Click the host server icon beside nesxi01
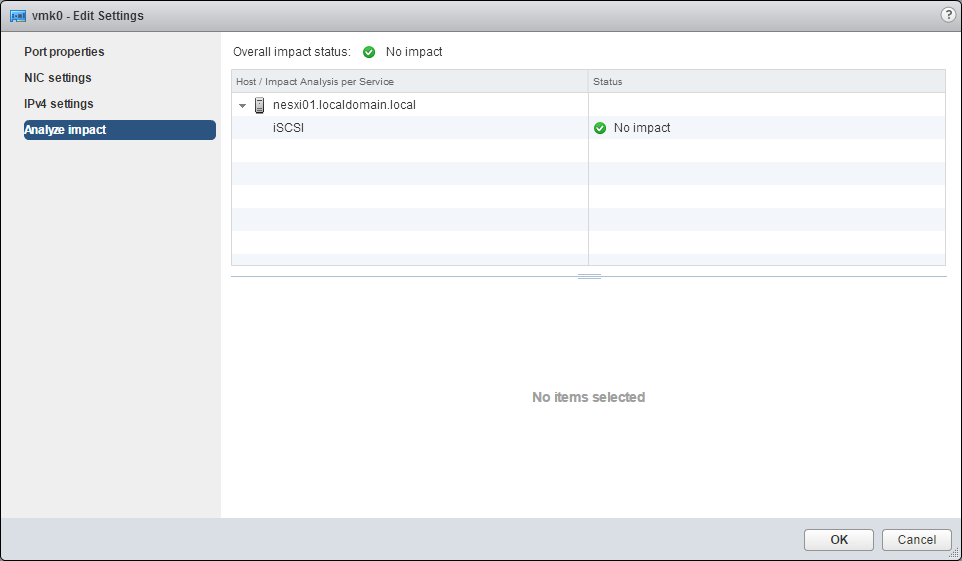Screen dimensions: 962x561 (x=260, y=105)
